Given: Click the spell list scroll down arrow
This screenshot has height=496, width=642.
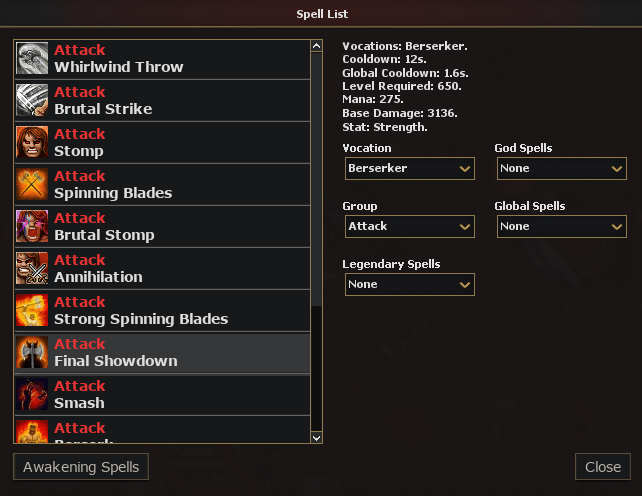Looking at the screenshot, I should click(x=316, y=438).
